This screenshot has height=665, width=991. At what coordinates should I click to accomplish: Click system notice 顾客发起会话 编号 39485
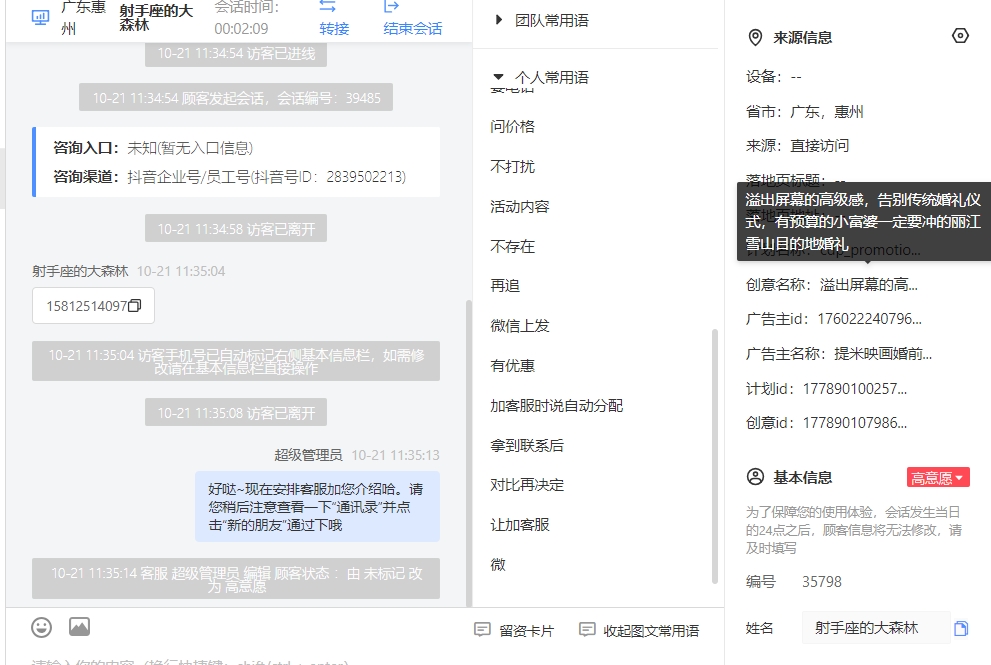[236, 97]
